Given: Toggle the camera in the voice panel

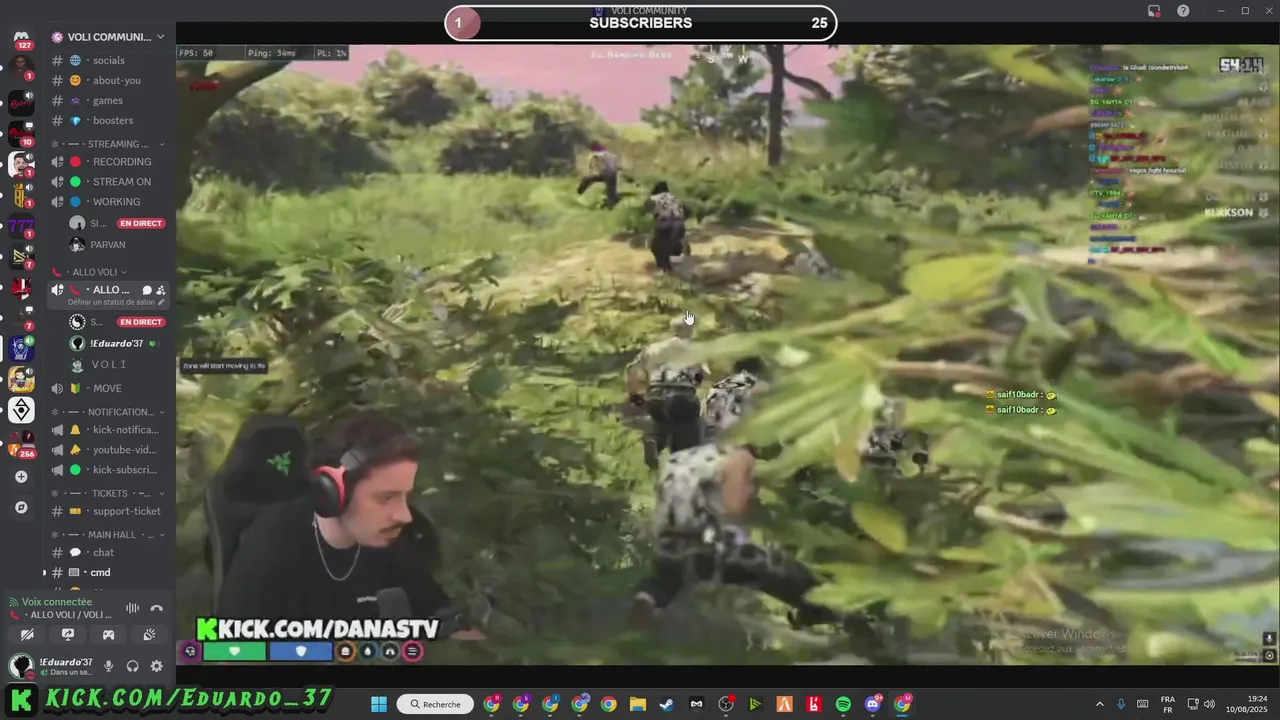Looking at the screenshot, I should [27, 634].
